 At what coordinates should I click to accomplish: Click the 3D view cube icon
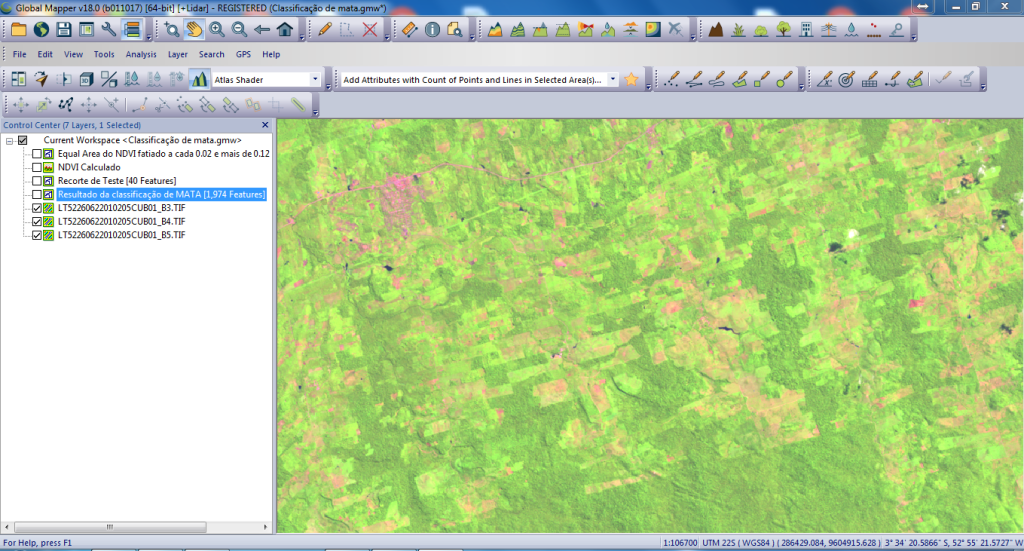pyautogui.click(x=86, y=79)
